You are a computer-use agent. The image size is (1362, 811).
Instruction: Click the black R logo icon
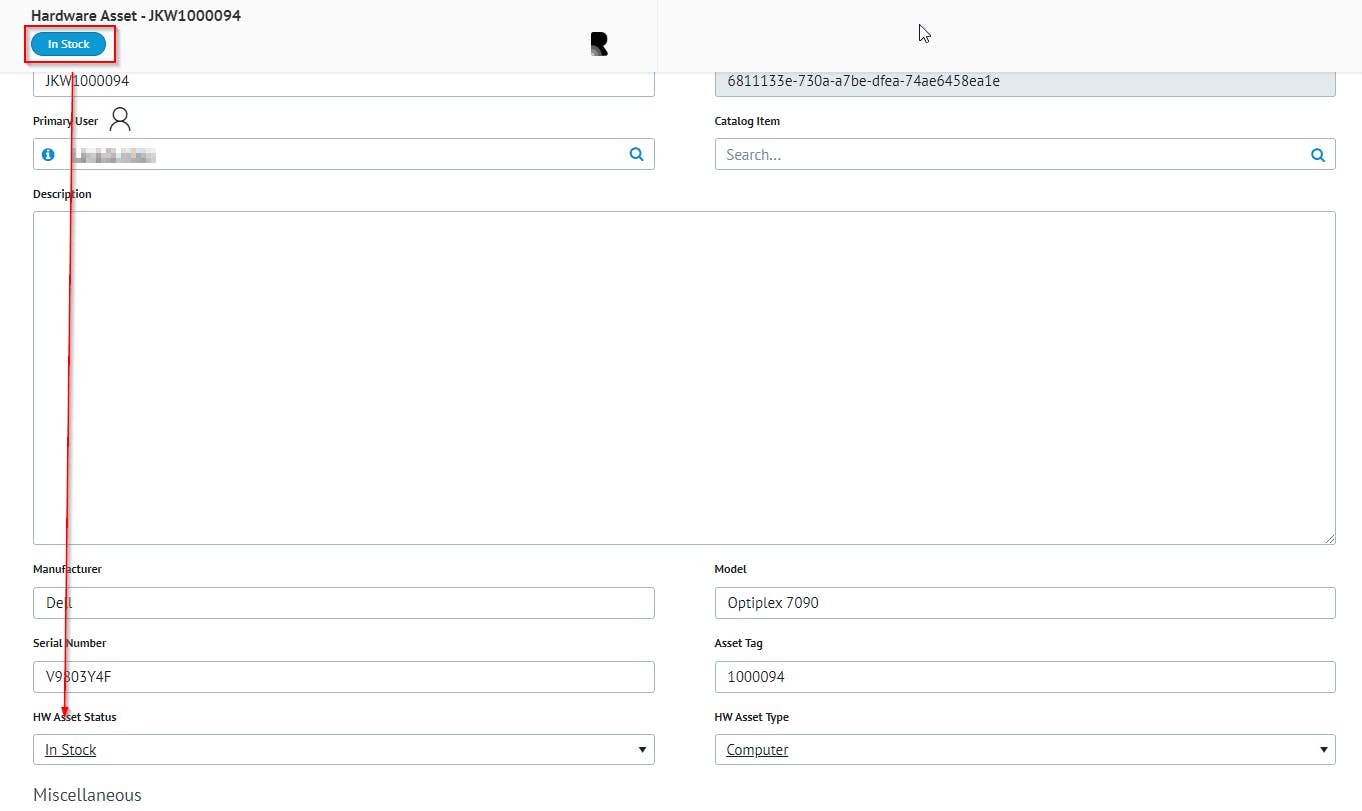coord(599,44)
